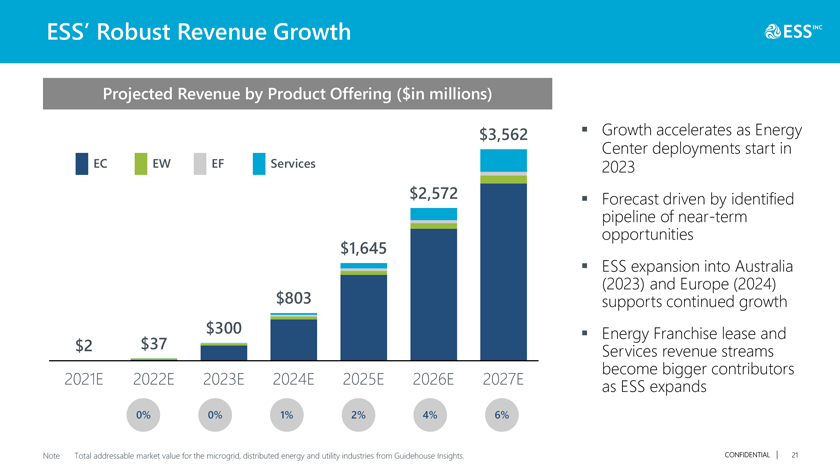The width and height of the screenshot is (840, 473).
Task: Click the $1,645 value label
Action: (363, 249)
